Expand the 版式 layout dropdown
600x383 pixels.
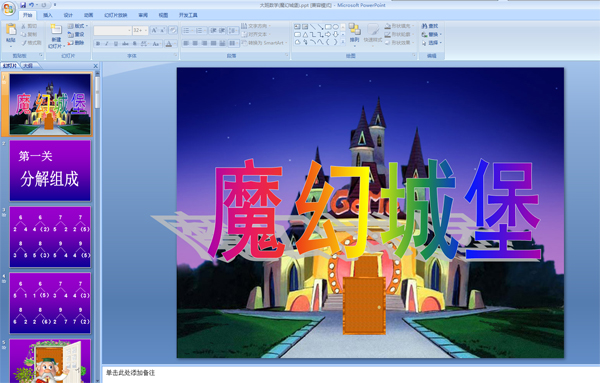coord(78,26)
